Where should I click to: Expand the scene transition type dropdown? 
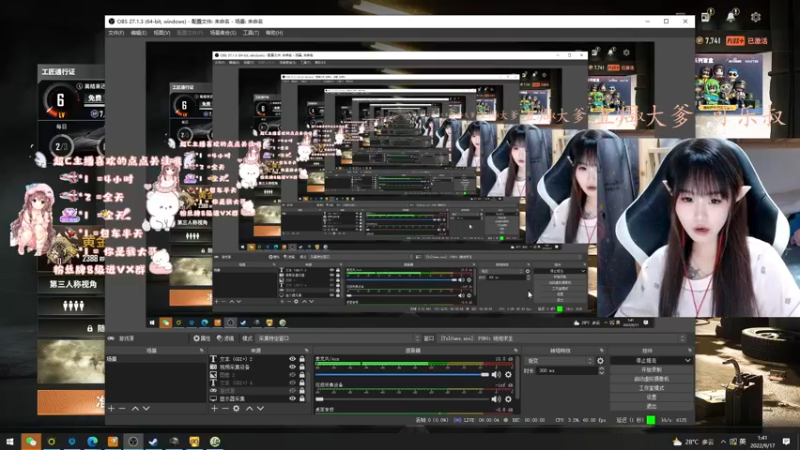(559, 361)
